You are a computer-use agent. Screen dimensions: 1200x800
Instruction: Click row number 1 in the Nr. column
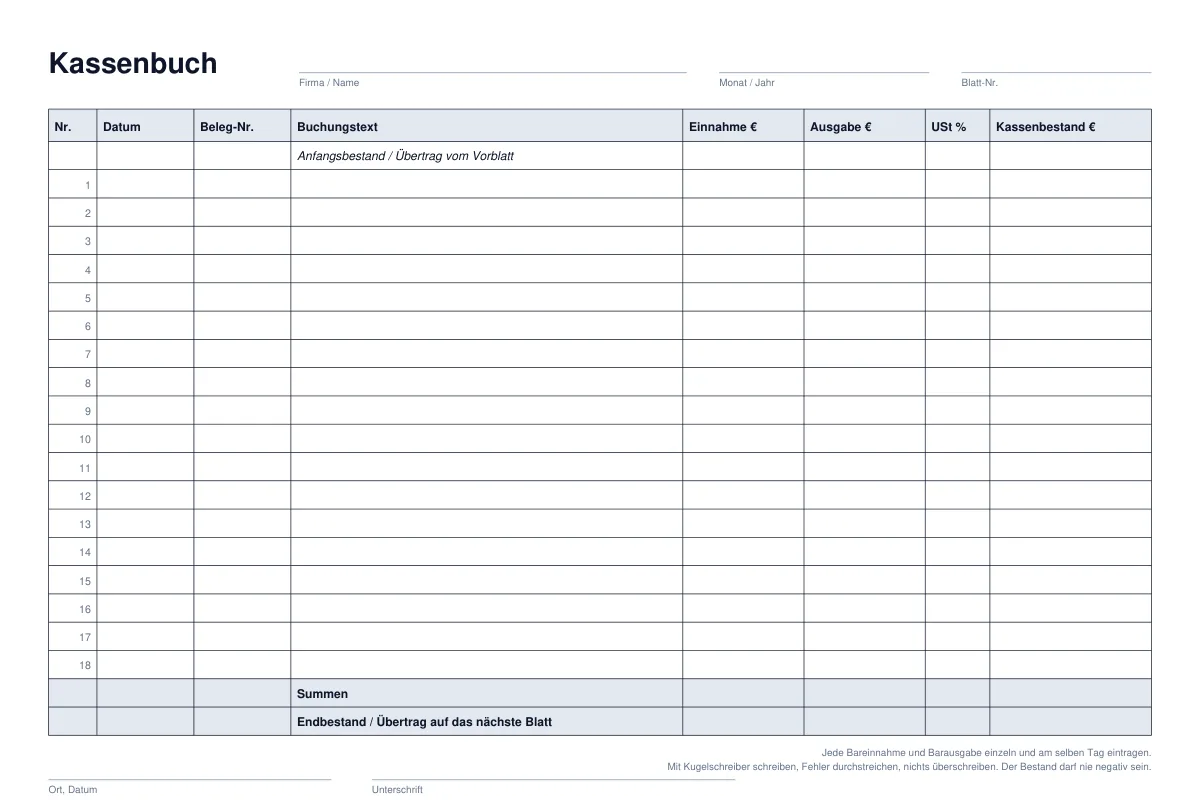88,185
